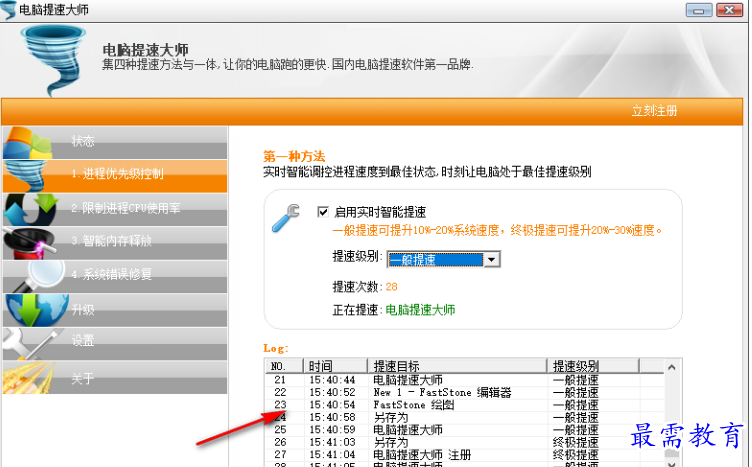Click the Windows flag icon beside 状态
Screen dimensions: 752x467
[28, 142]
